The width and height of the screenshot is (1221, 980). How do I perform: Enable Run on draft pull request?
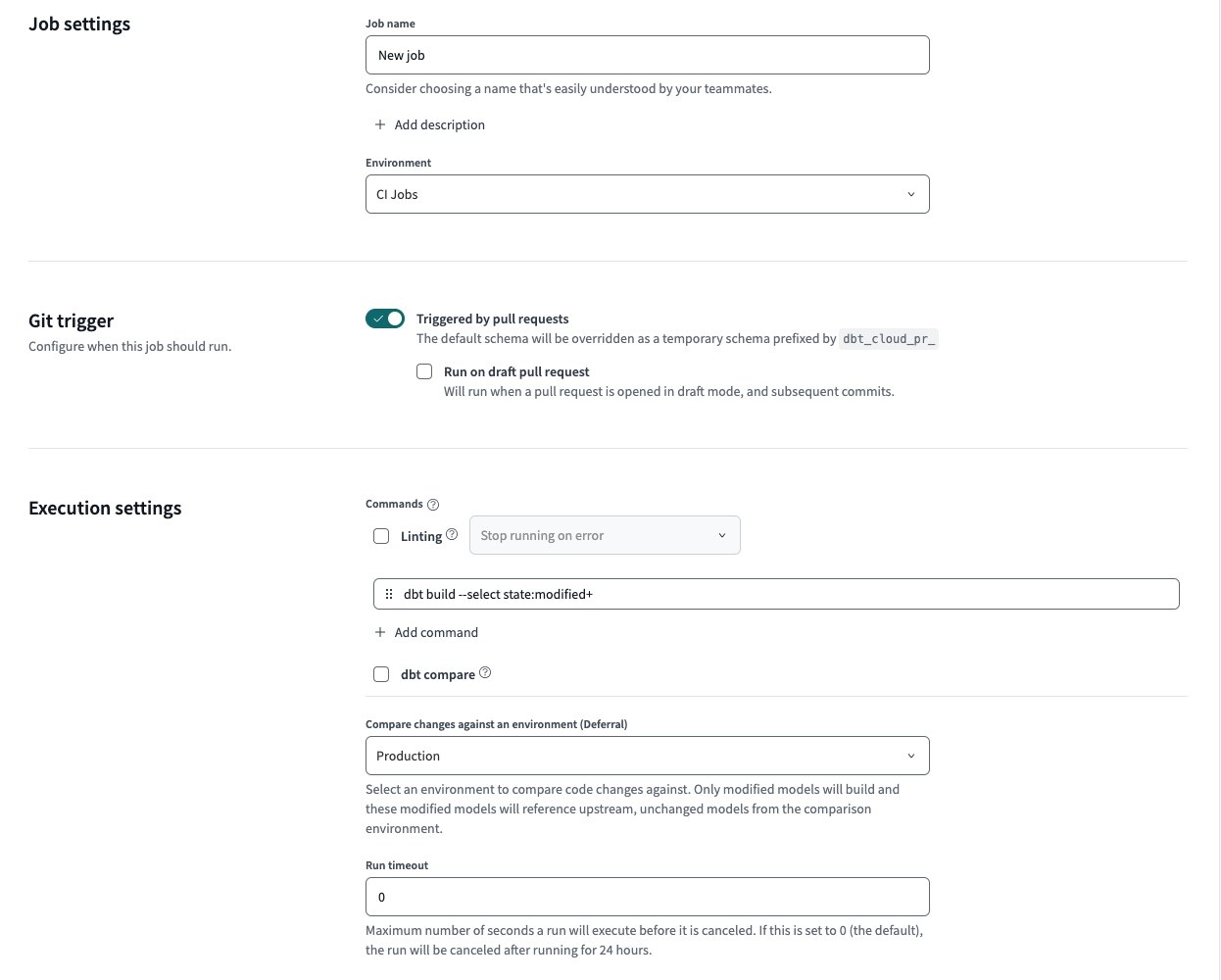pyautogui.click(x=423, y=370)
